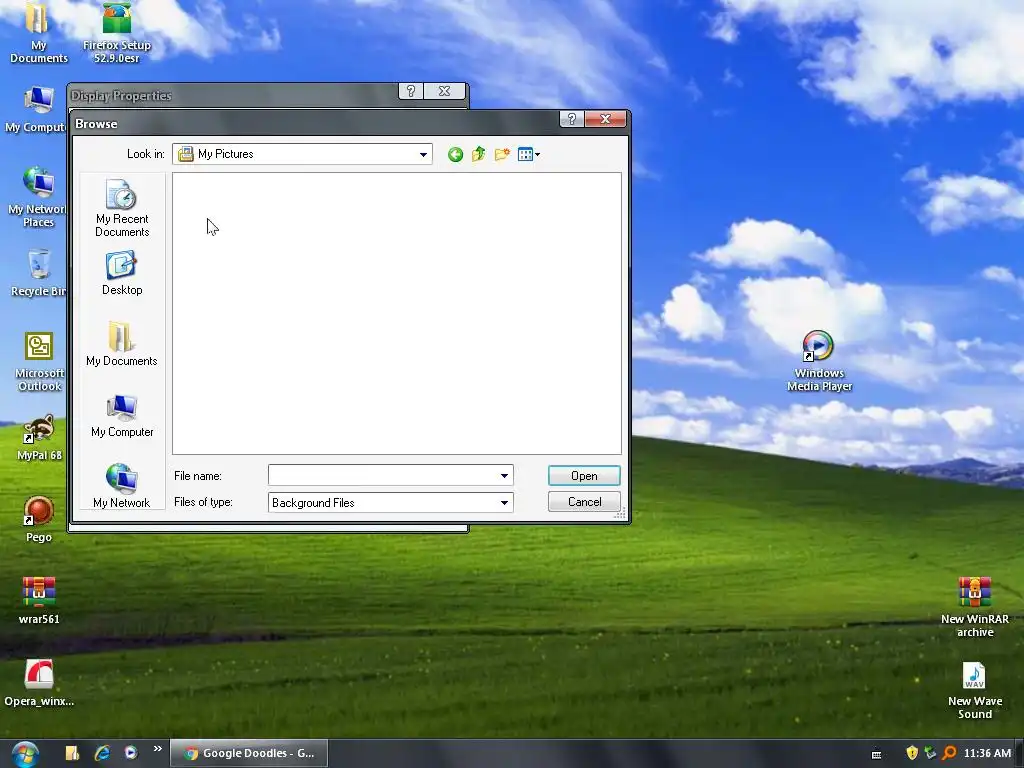Viewport: 1024px width, 768px height.
Task: Launch file explorer from quick launch
Action: (72, 753)
